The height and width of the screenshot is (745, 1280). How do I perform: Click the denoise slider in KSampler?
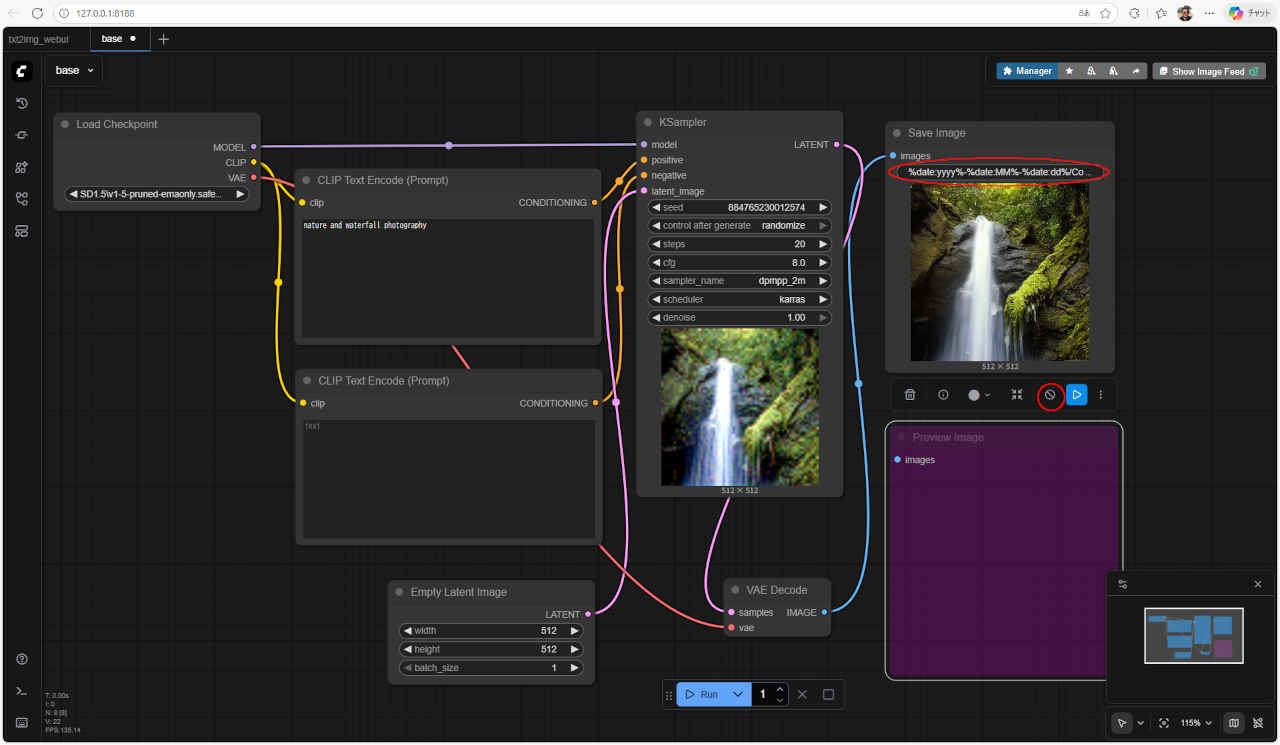[739, 318]
